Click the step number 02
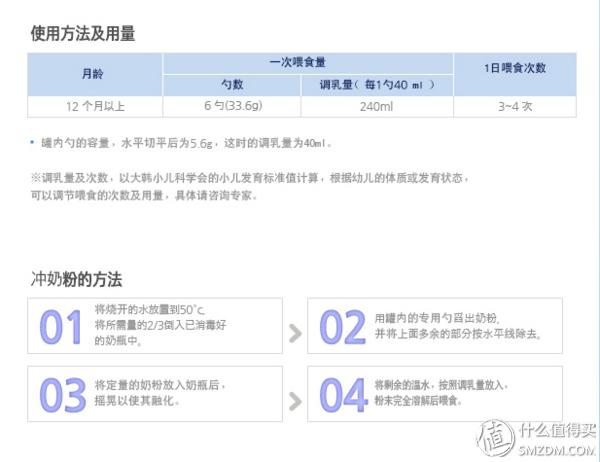This screenshot has height=462, width=600. 342,327
